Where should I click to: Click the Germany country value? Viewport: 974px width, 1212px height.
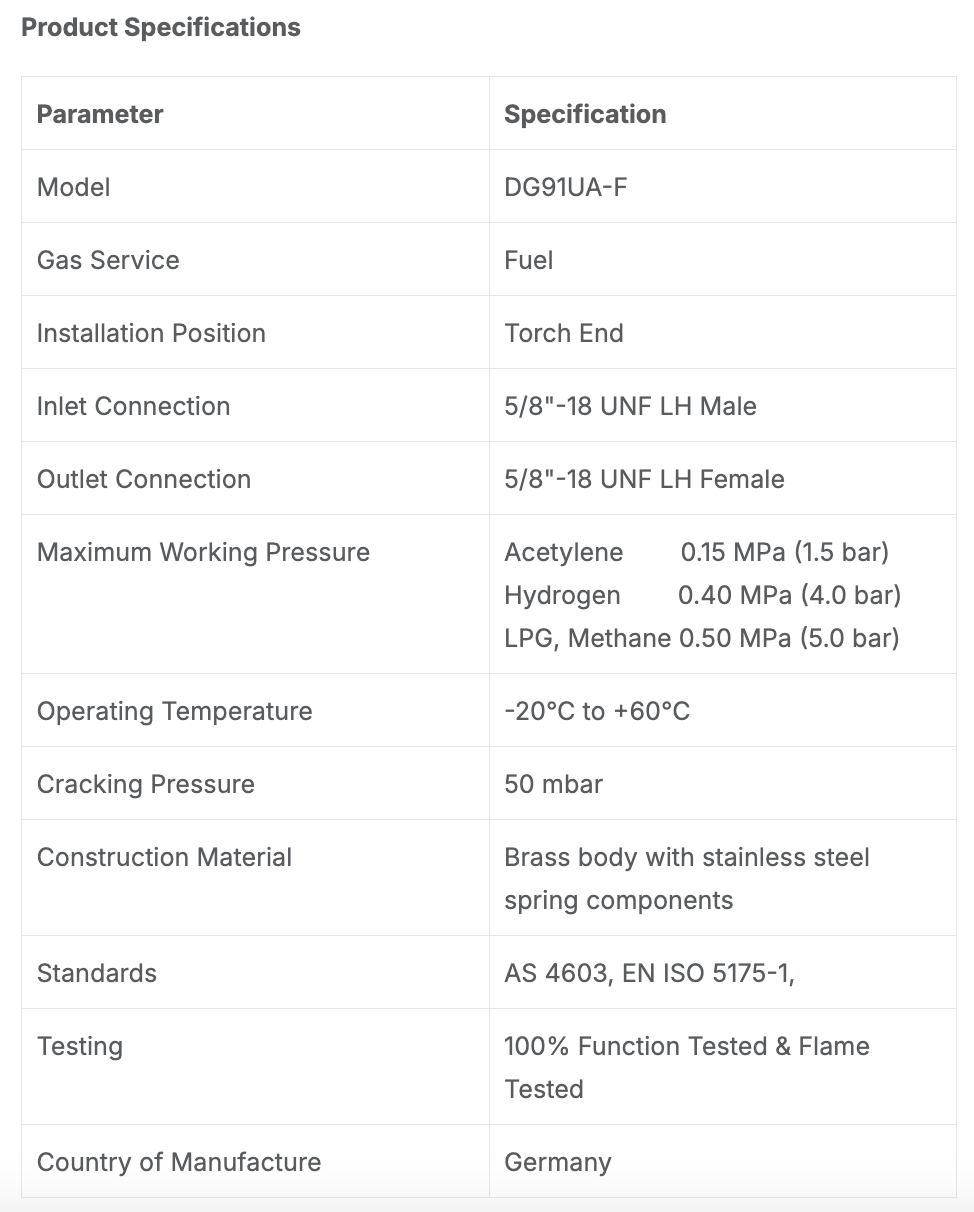558,1162
